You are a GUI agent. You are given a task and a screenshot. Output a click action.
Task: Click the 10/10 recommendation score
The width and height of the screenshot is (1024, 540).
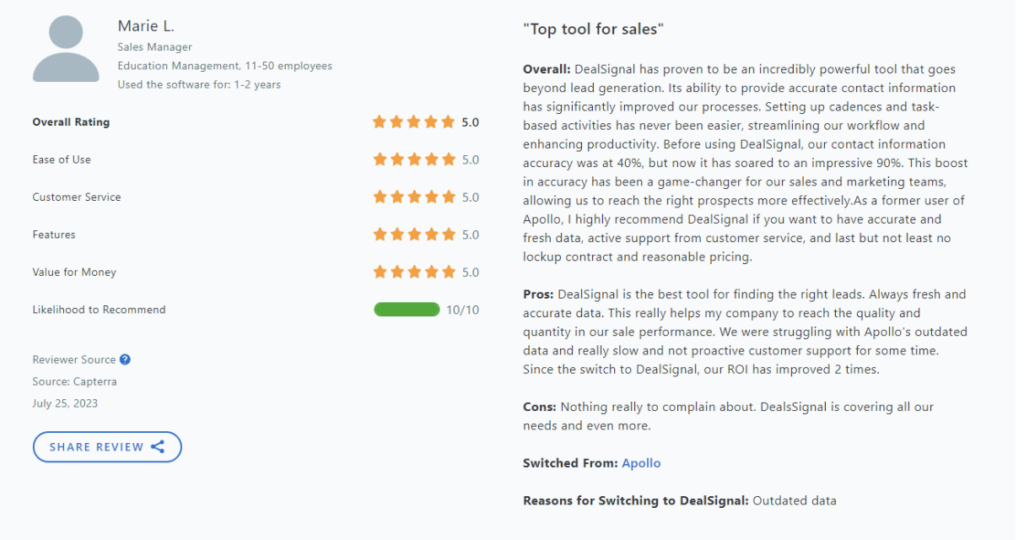[x=462, y=310]
